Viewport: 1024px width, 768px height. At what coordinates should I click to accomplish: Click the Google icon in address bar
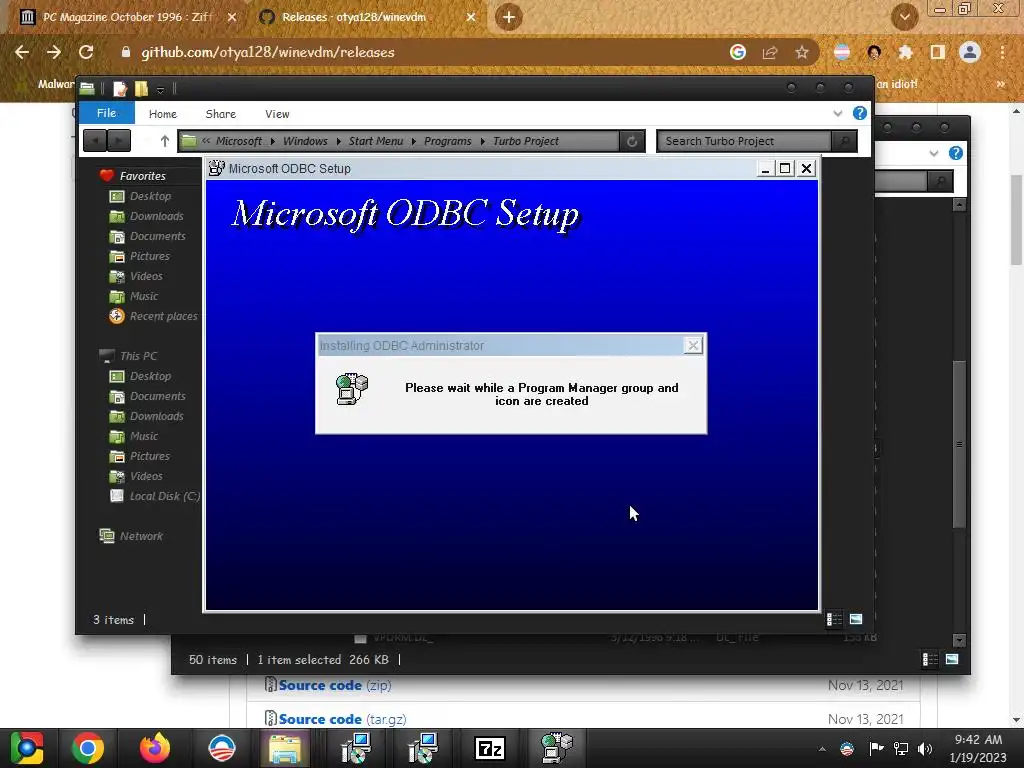click(x=738, y=52)
